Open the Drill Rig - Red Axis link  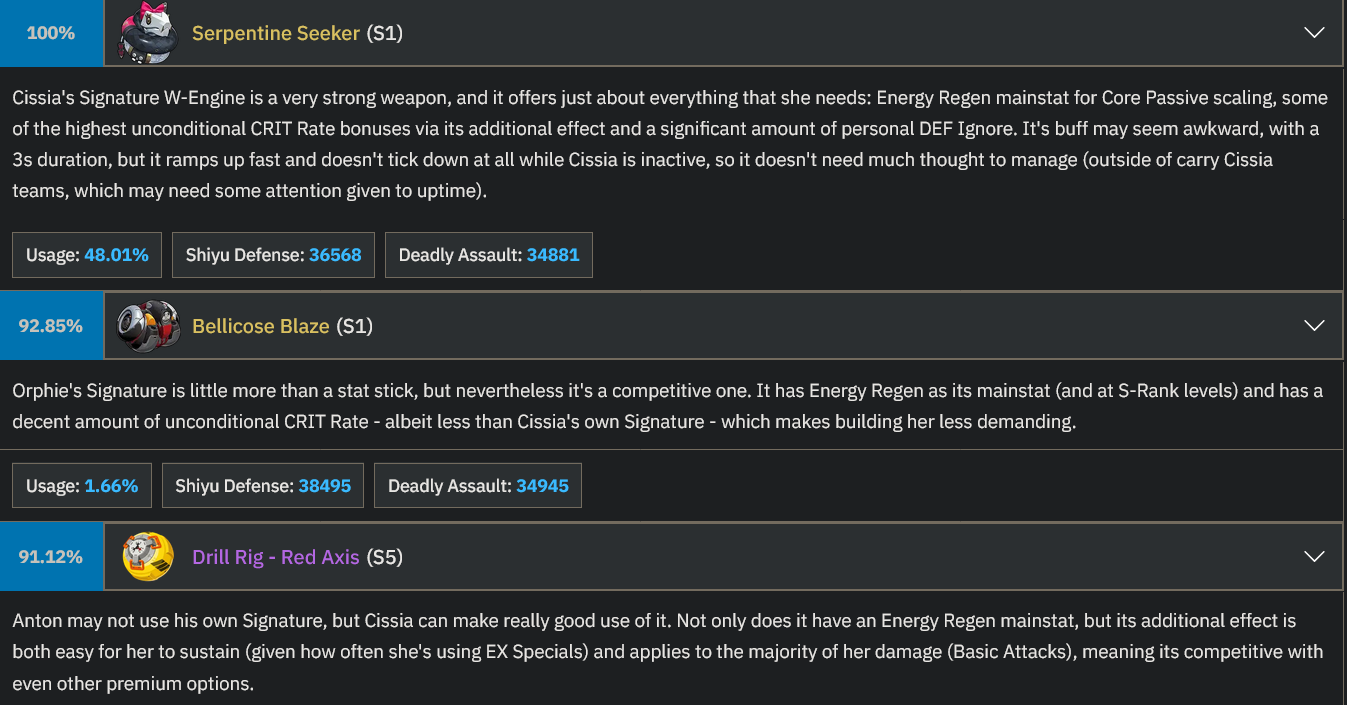point(276,557)
